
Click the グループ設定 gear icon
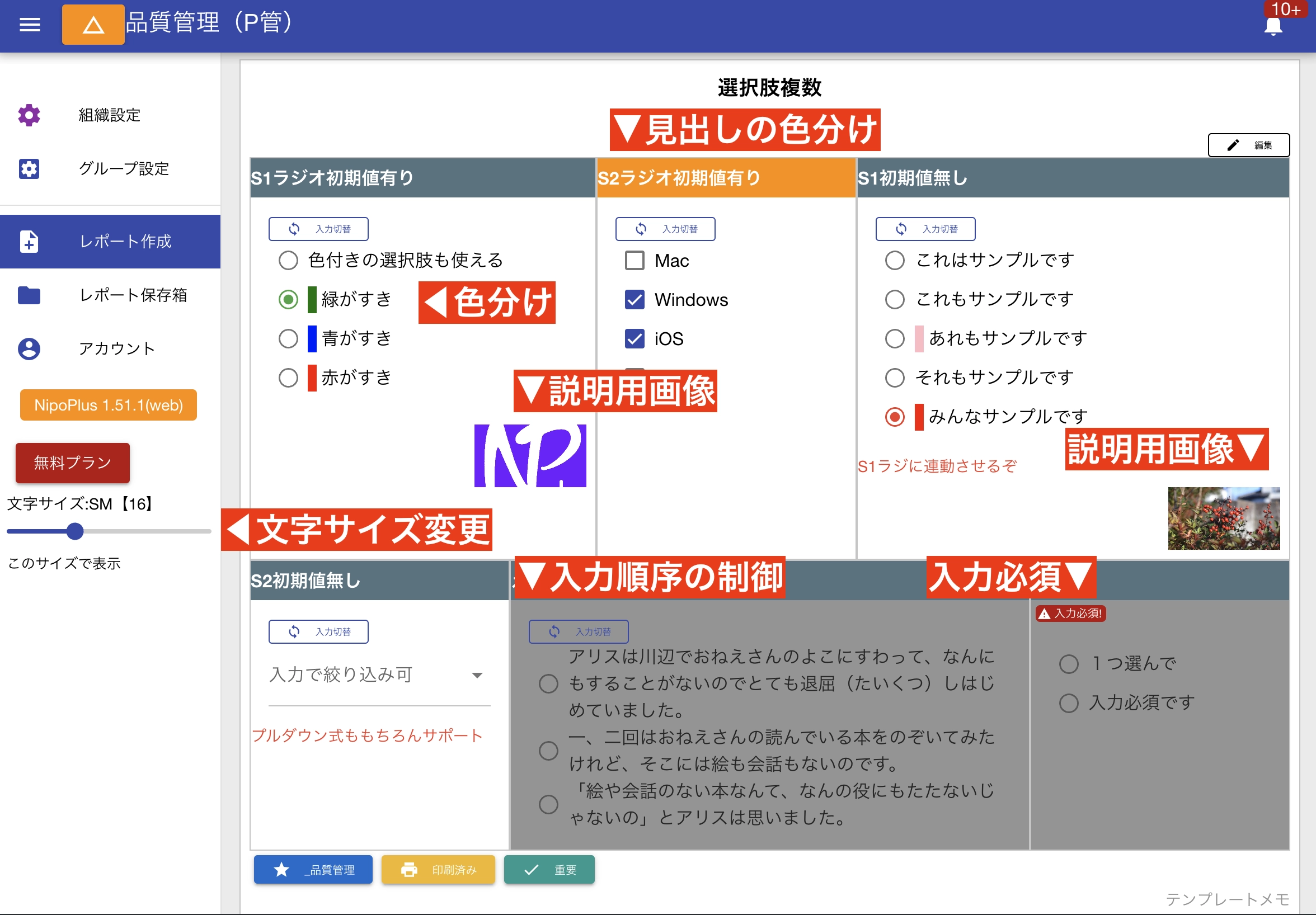click(28, 169)
